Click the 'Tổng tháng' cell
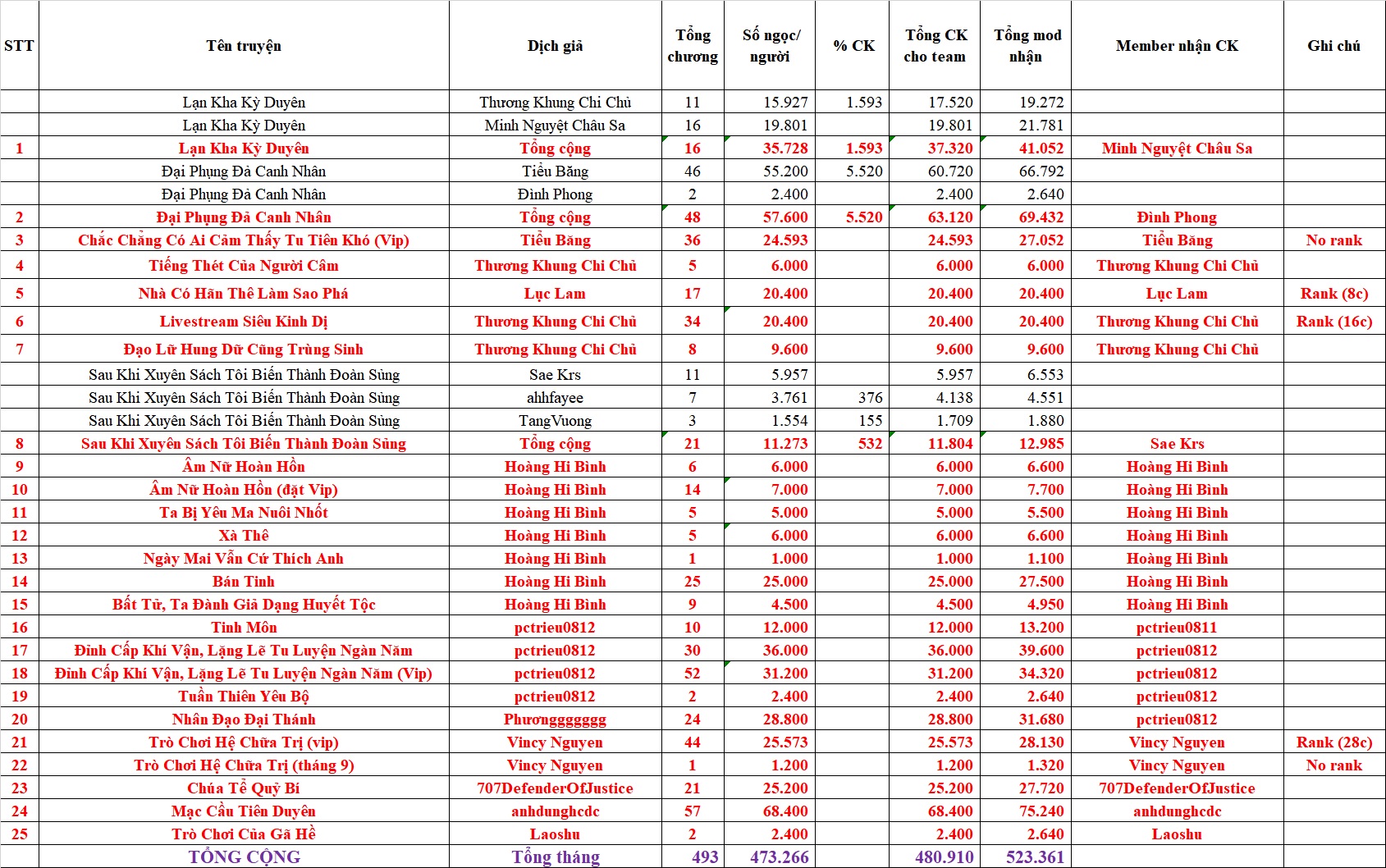Screen dimensions: 1386x868 click(555, 857)
